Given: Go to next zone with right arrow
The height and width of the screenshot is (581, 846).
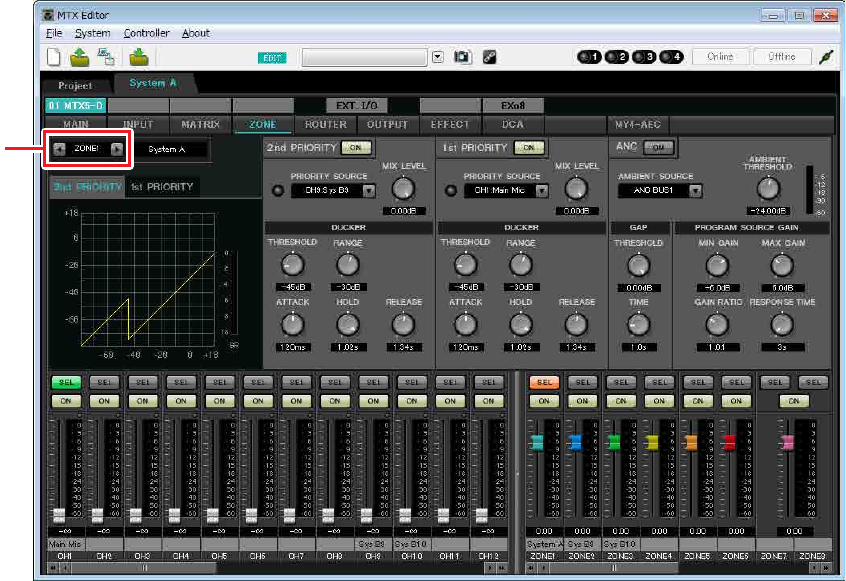Looking at the screenshot, I should (x=117, y=149).
